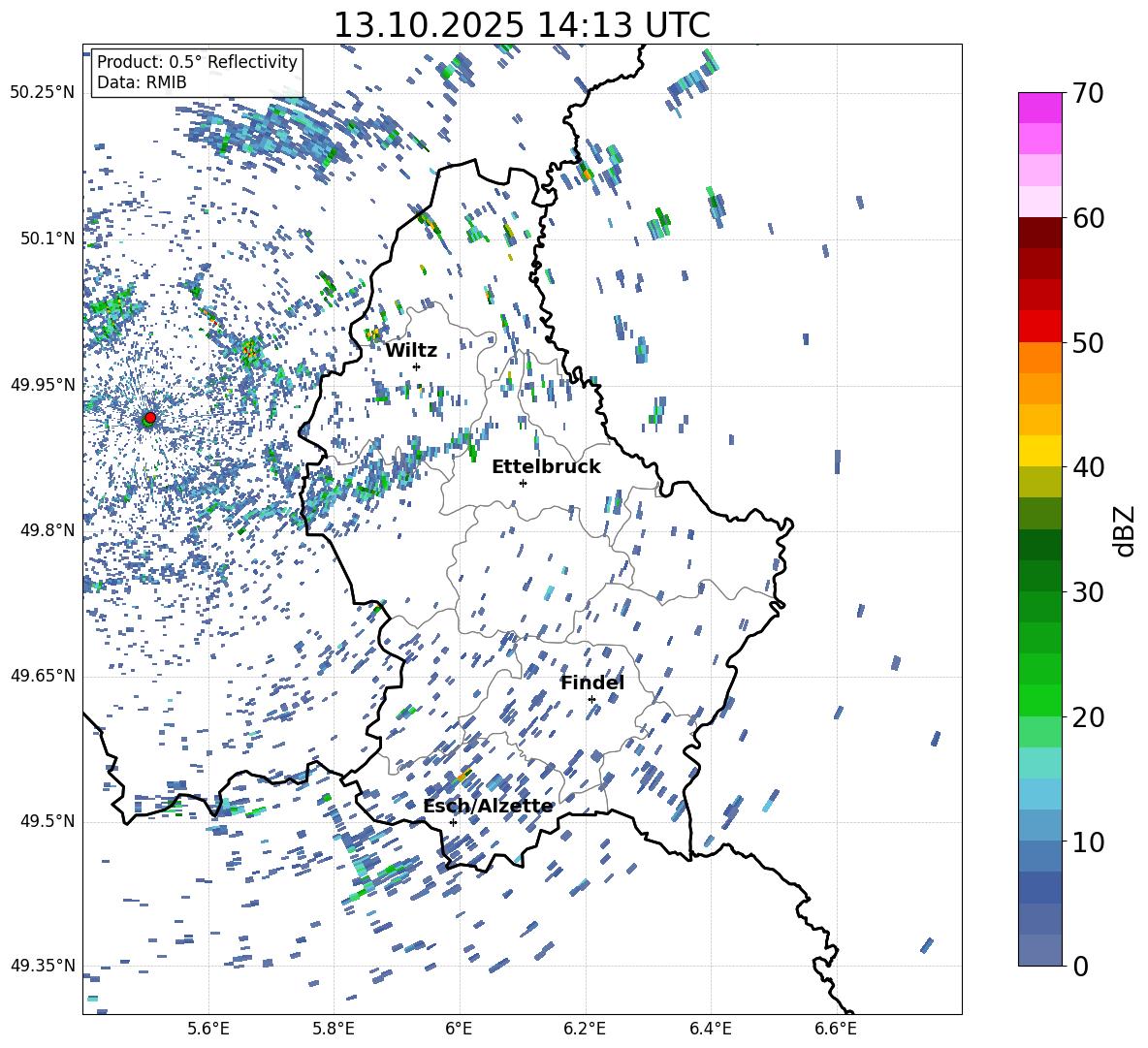
Task: Select the Wiltz city label
Action: (x=411, y=350)
